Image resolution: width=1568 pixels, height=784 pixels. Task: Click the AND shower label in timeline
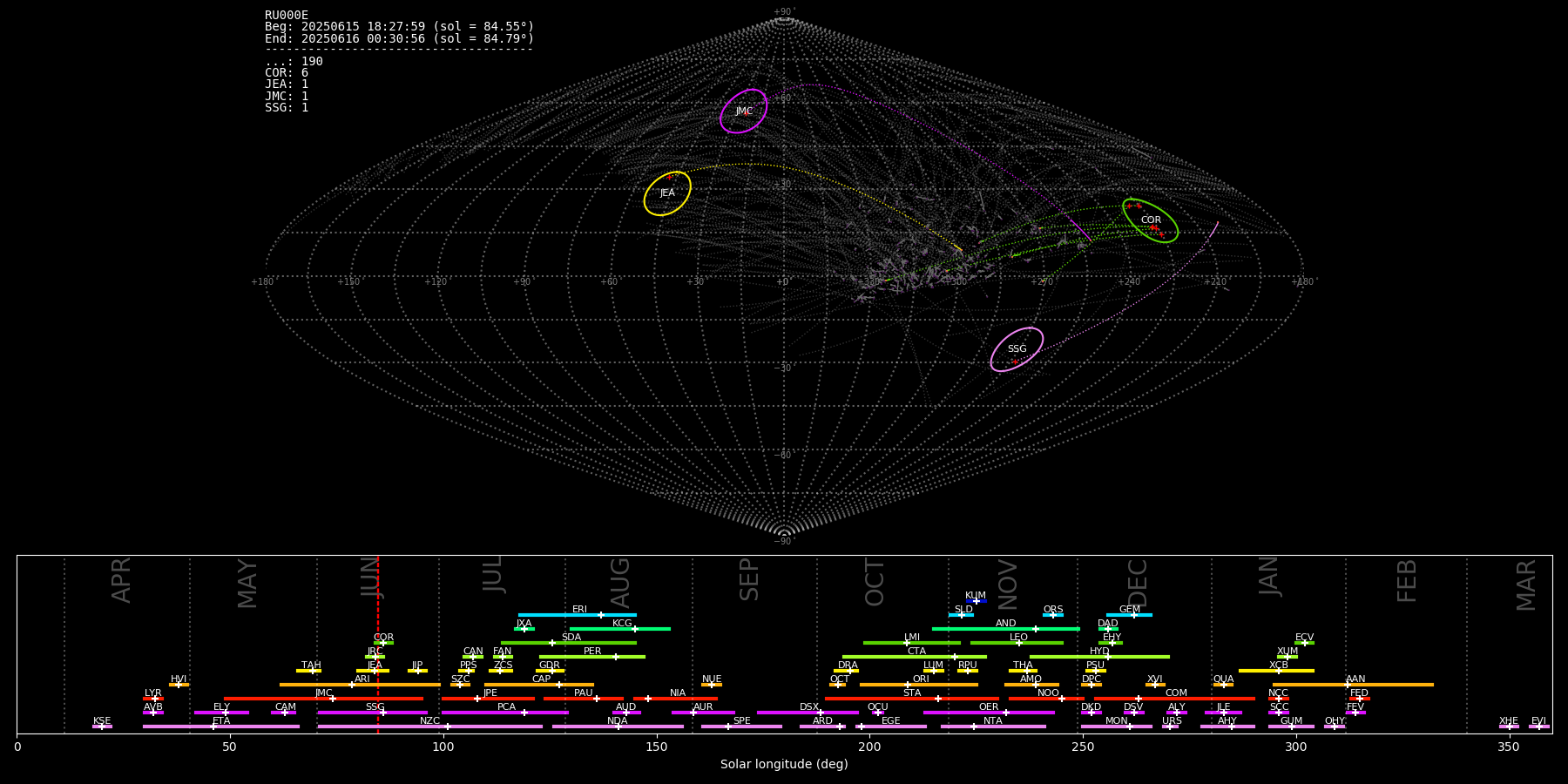coord(1006,624)
